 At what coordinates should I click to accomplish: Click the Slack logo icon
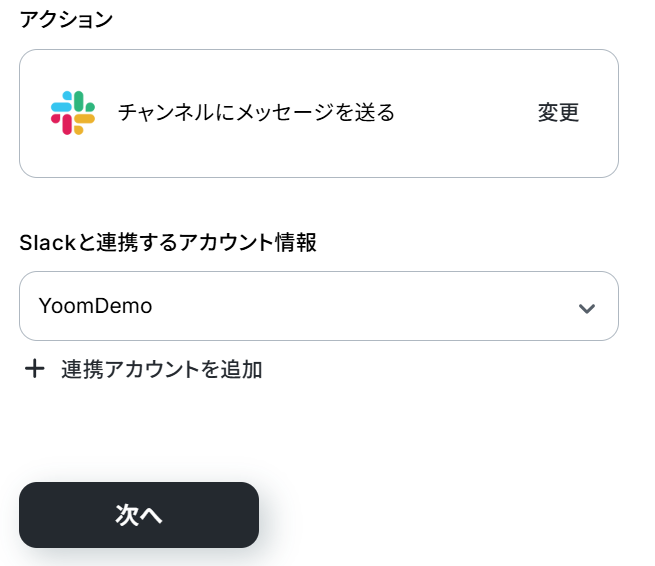tap(73, 113)
